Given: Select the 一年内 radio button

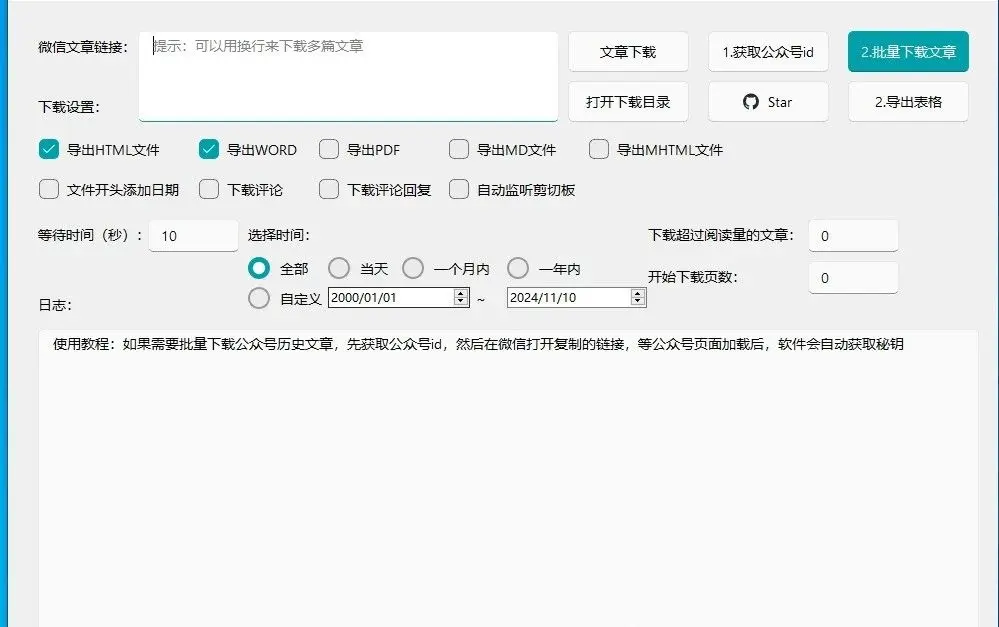Looking at the screenshot, I should pyautogui.click(x=518, y=268).
